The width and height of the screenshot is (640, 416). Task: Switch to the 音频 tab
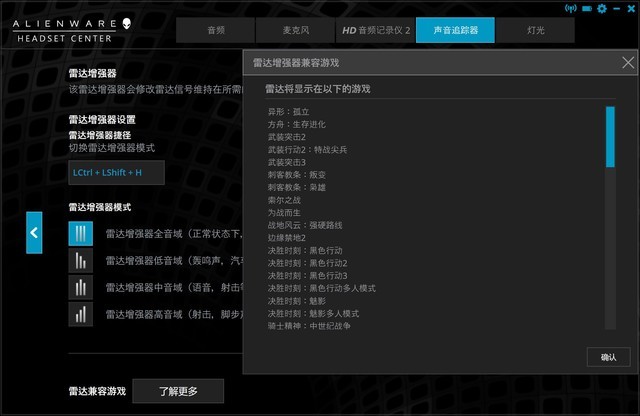[216, 30]
